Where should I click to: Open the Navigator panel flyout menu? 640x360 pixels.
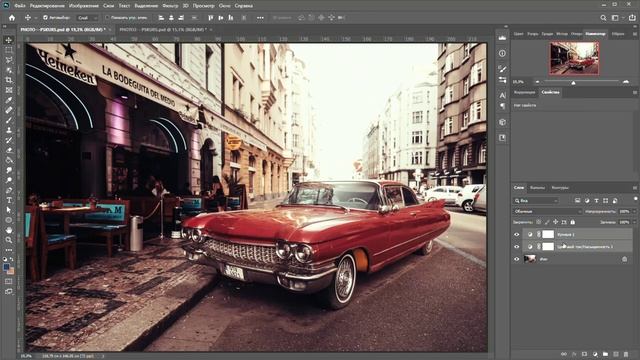635,34
